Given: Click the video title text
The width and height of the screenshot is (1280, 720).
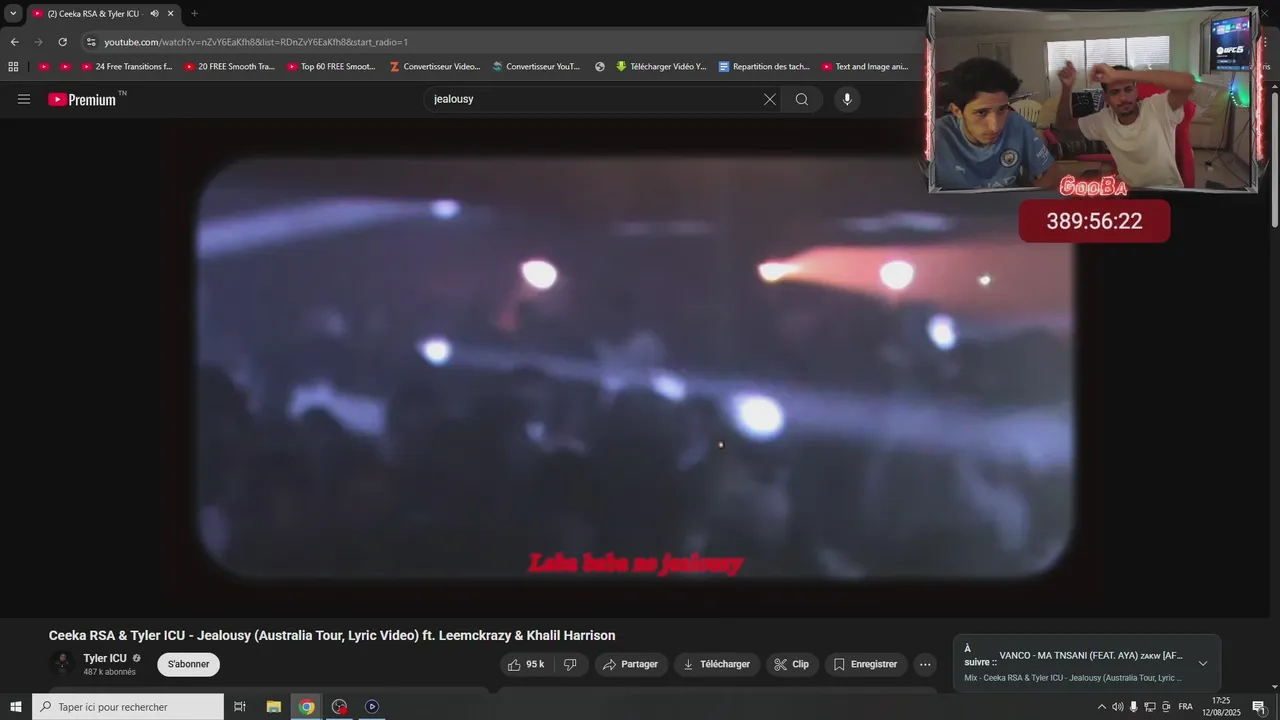Looking at the screenshot, I should [332, 635].
